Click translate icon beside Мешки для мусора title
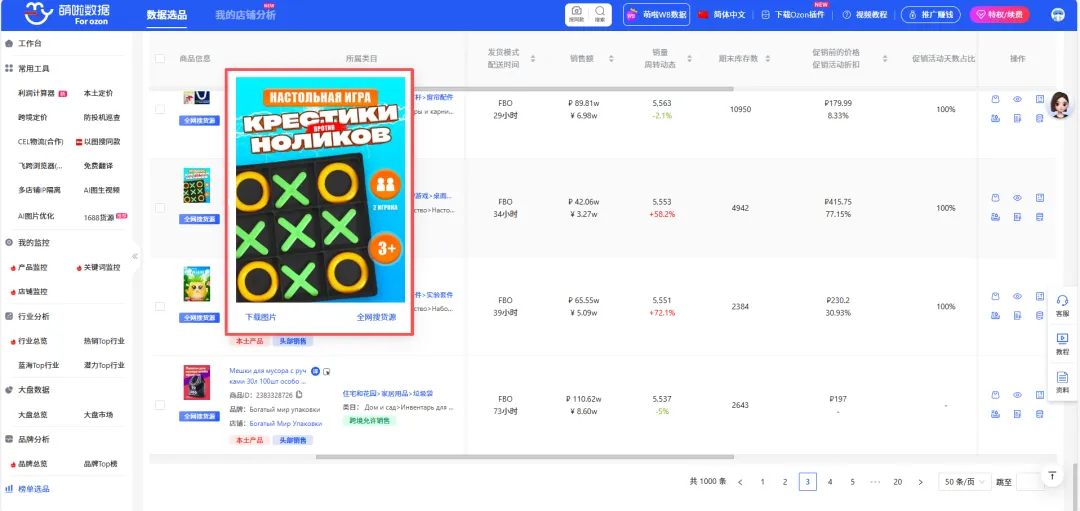Viewport: 1080px width, 511px height. (315, 371)
